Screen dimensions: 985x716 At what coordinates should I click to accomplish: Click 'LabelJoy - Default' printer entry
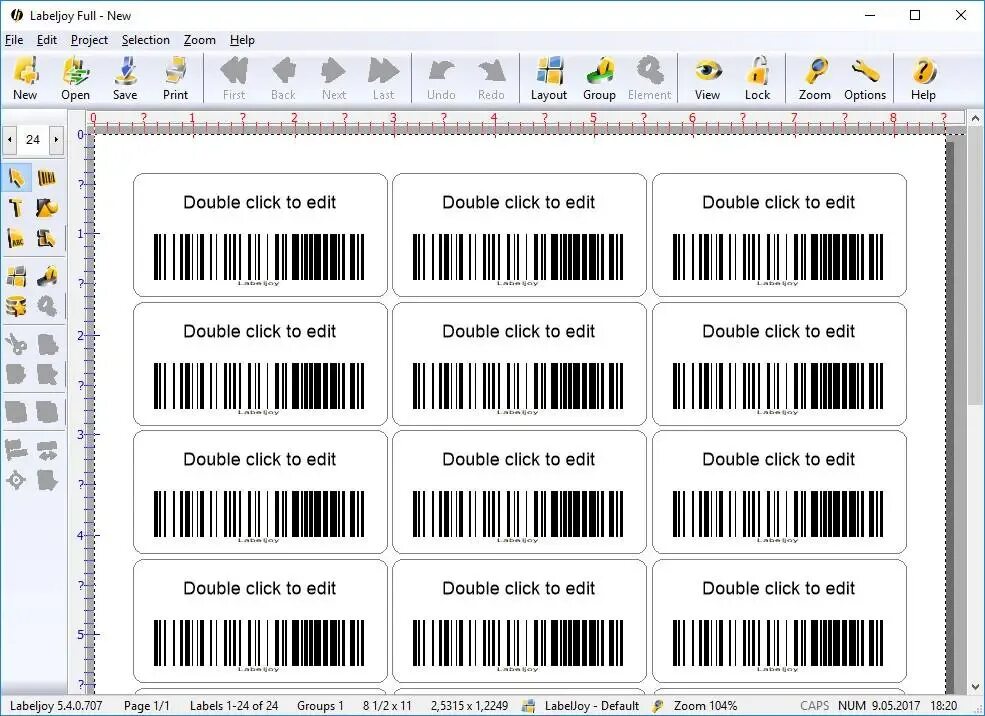pyautogui.click(x=592, y=705)
